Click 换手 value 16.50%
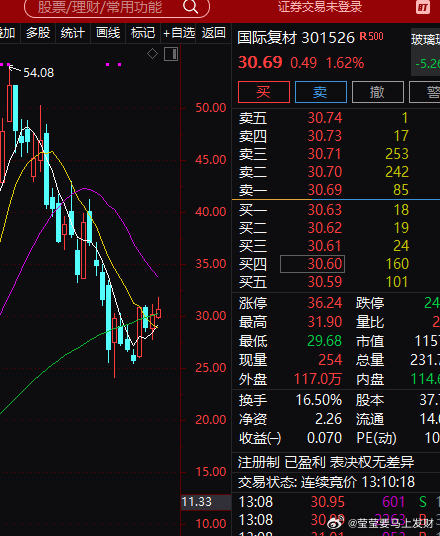This screenshot has width=440, height=536. pyautogui.click(x=319, y=400)
